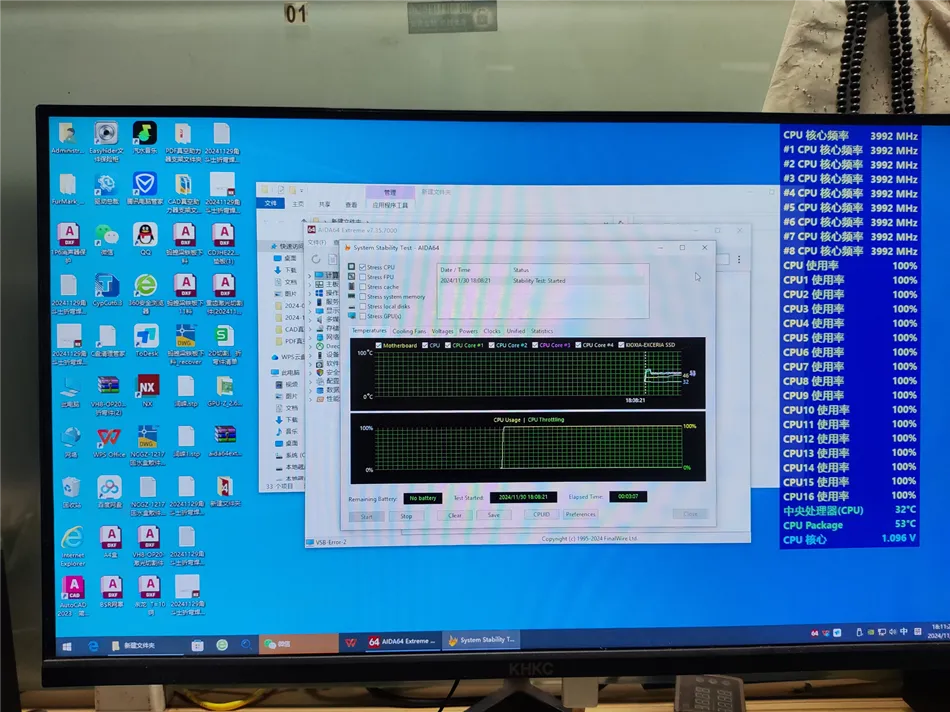Expand the first AIDA64 tree node arrow
950x712 pixels.
click(310, 274)
